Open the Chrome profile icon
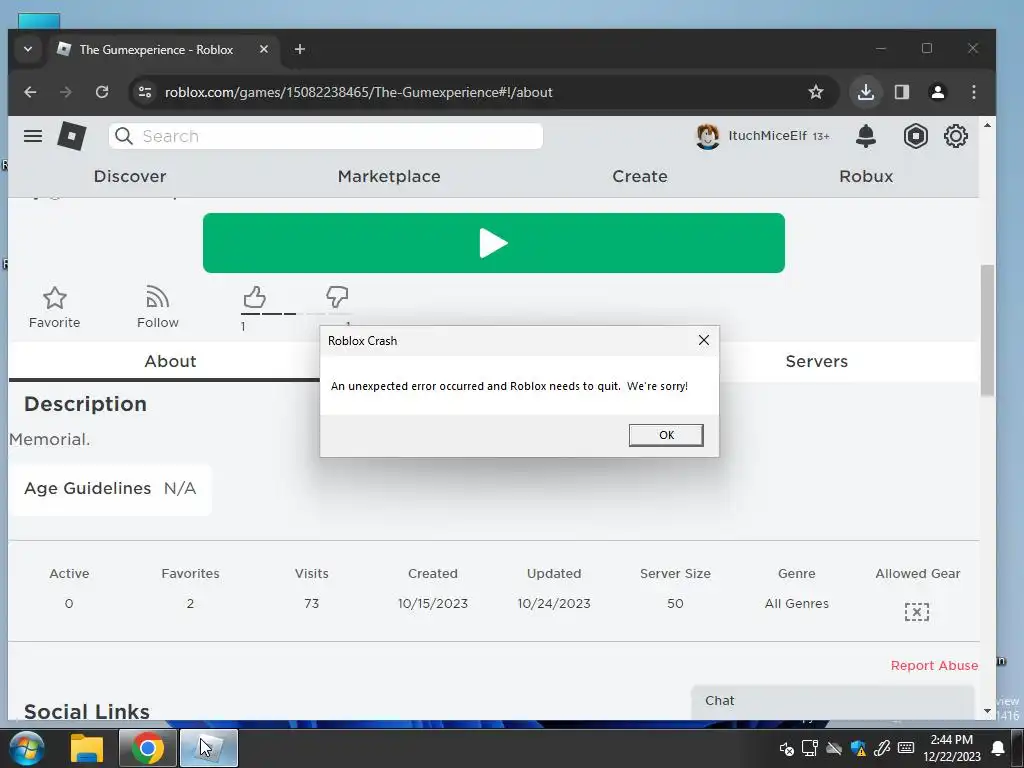 [x=938, y=92]
